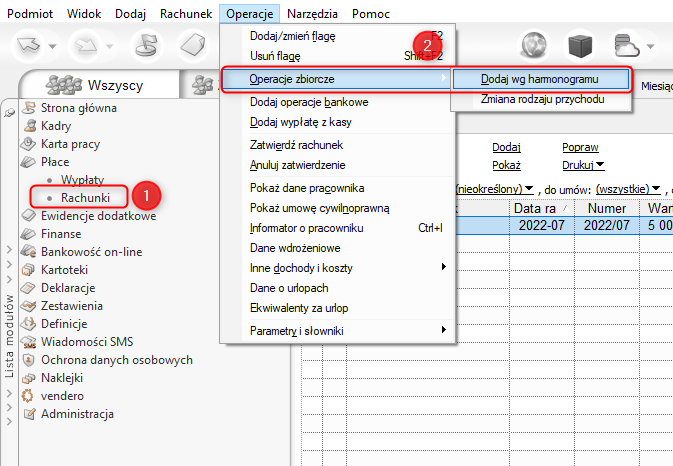673x466 pixels.
Task: Select Pokaż umowę cywilnoprawną
Action: click(x=337, y=208)
